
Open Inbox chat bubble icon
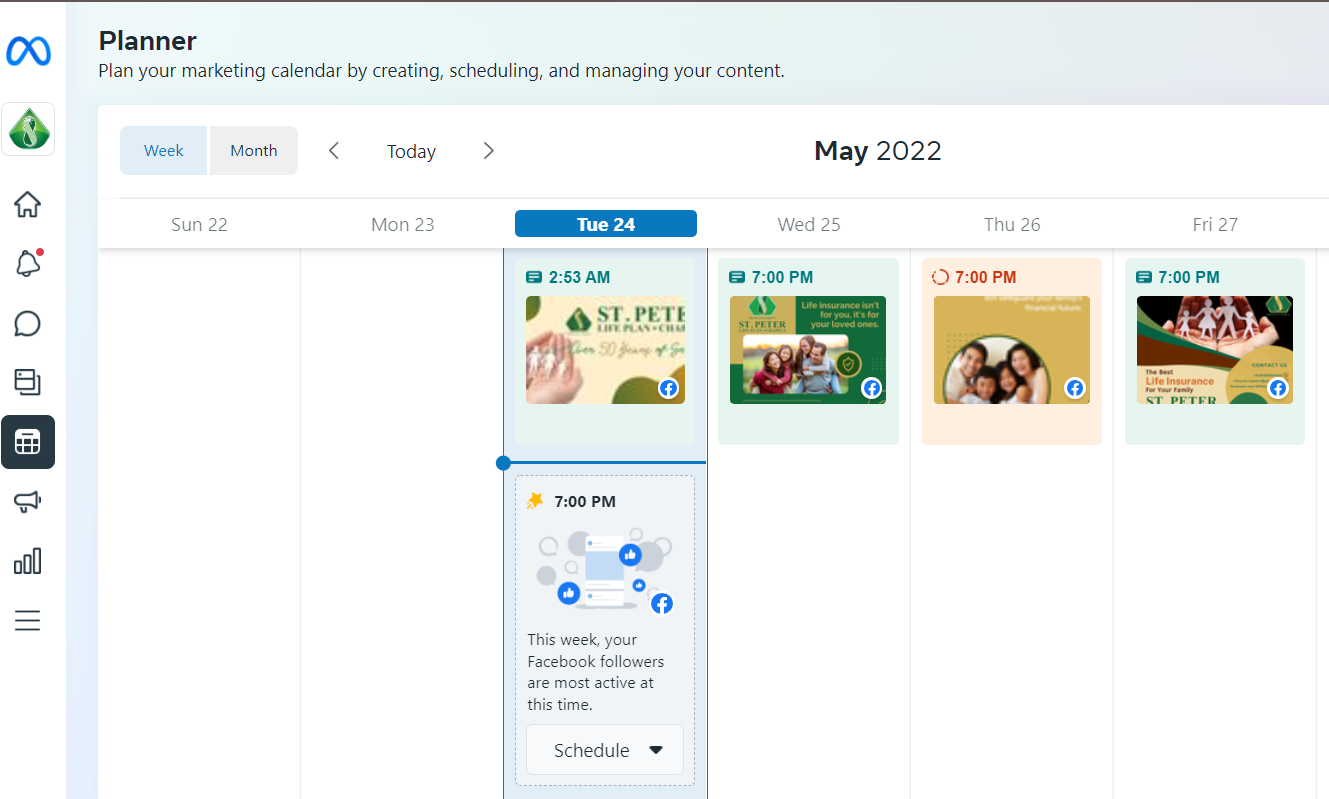point(28,323)
